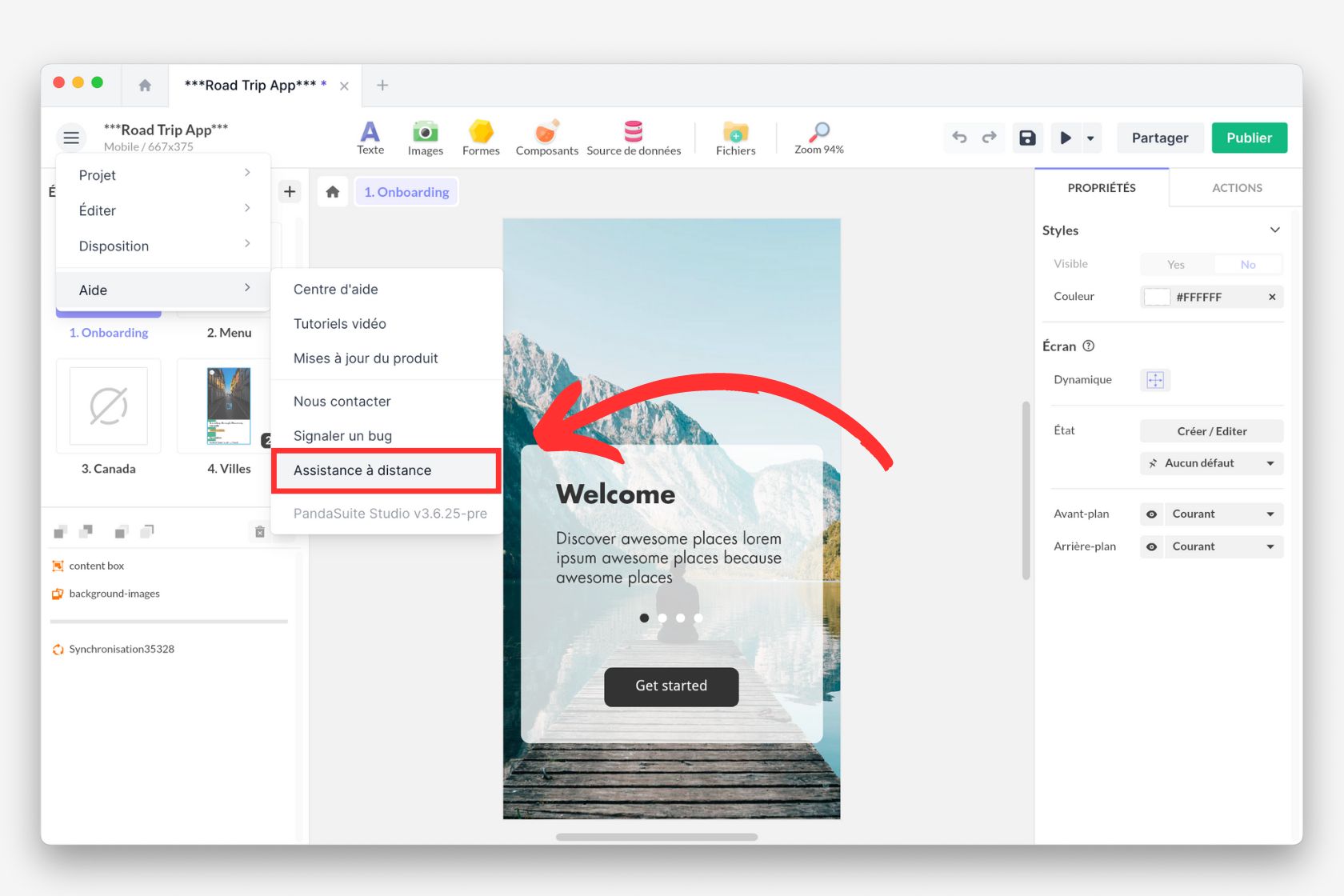
Task: Open the Avant-plan Courant dropdown
Action: click(1222, 514)
